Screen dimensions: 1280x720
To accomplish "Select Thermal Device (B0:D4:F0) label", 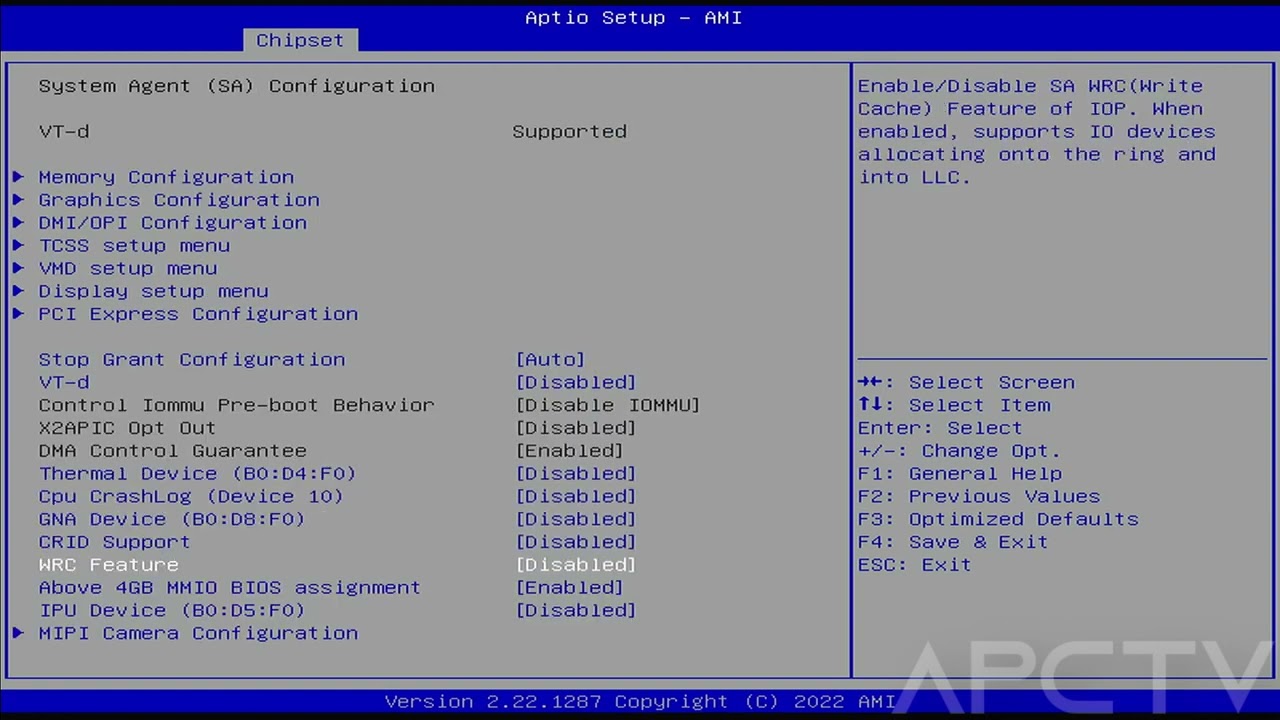I will click(198, 473).
